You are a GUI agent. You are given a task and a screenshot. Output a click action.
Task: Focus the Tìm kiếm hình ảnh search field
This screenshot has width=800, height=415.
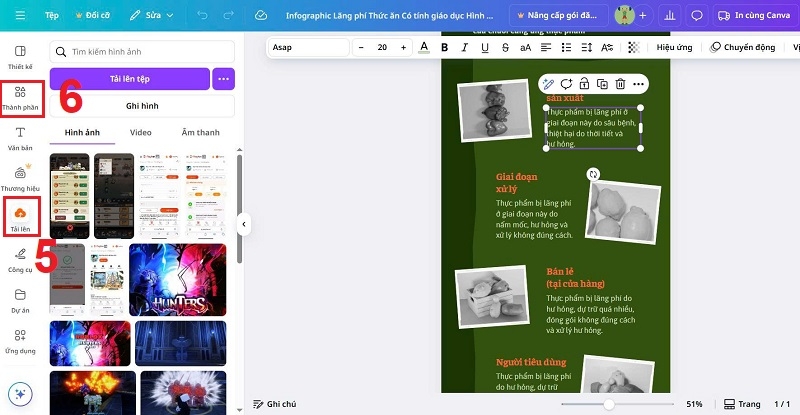pos(142,52)
